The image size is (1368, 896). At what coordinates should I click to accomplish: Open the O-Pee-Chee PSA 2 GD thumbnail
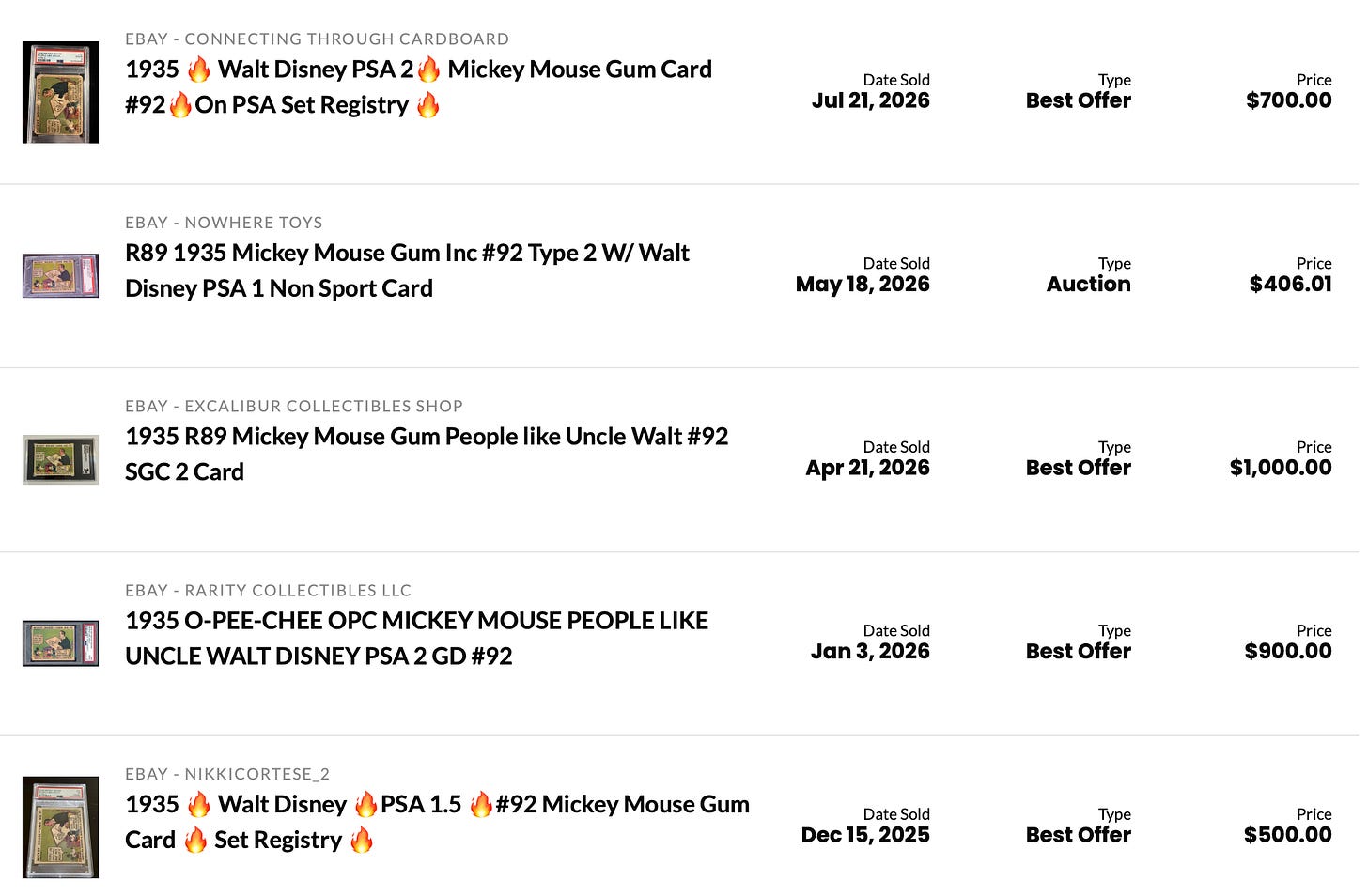60,643
